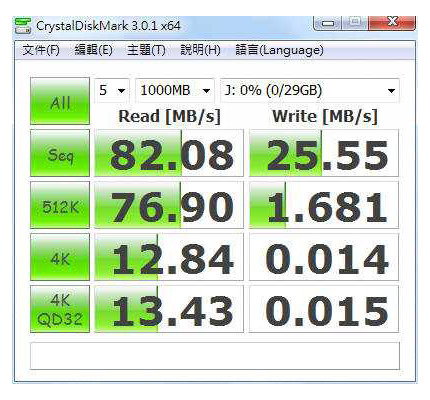Run all benchmarks with the All button

60,101
